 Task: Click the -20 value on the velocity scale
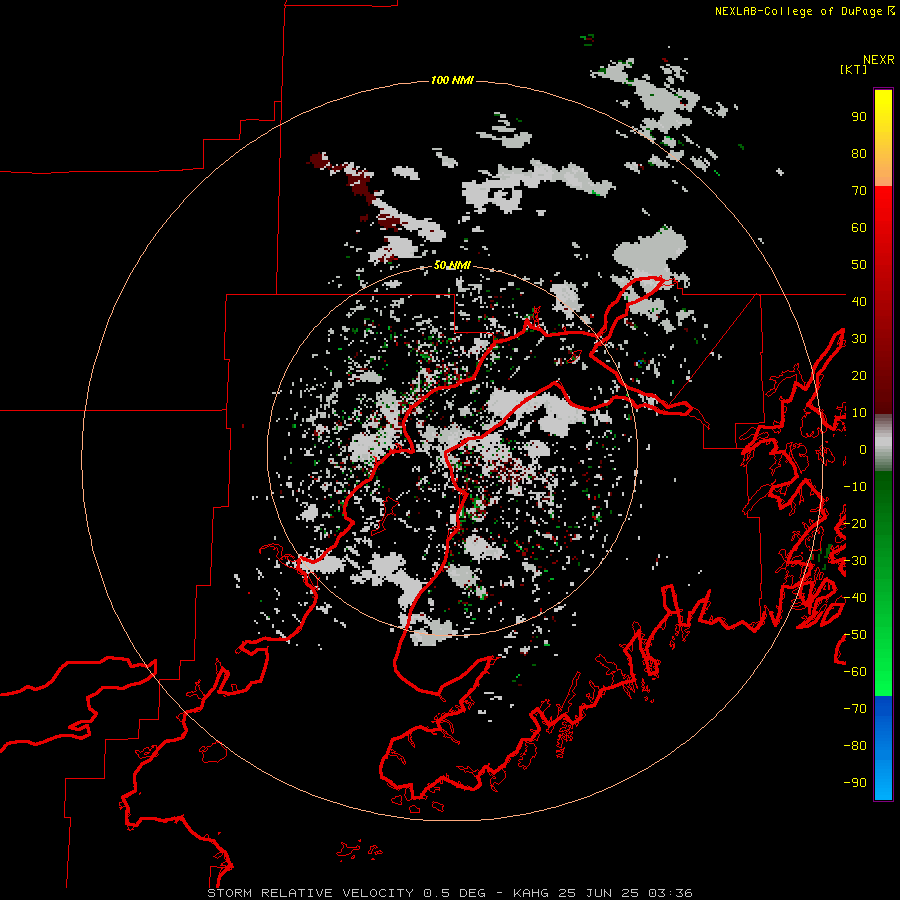pyautogui.click(x=855, y=523)
